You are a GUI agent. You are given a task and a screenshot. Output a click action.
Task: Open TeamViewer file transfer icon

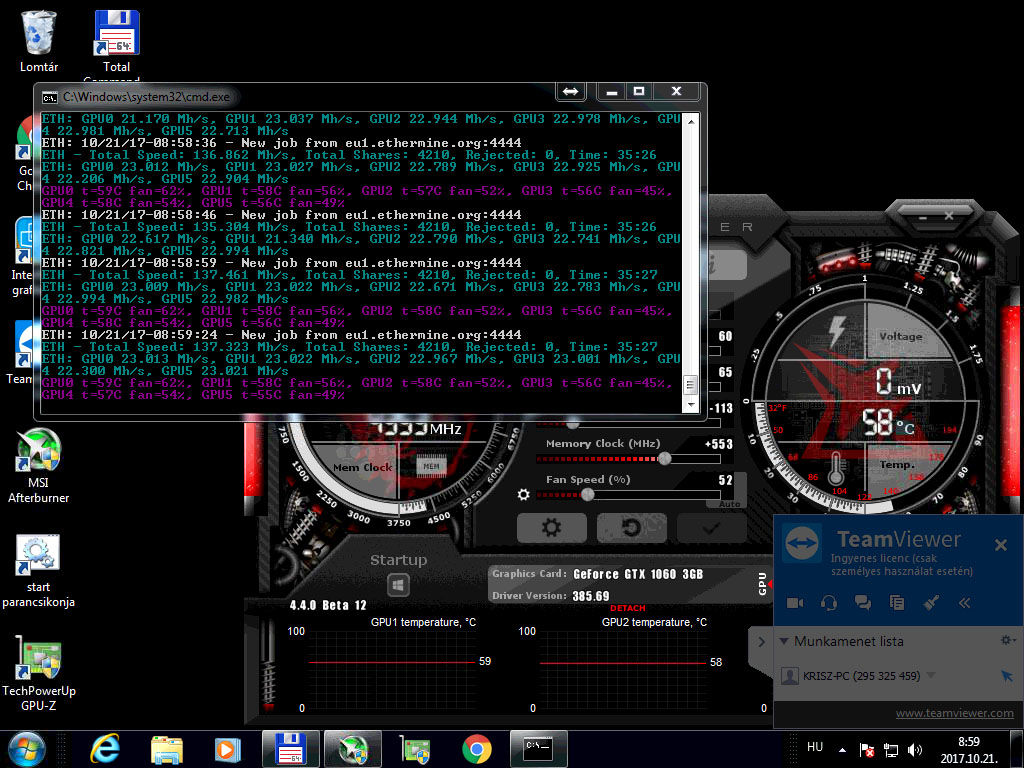coord(896,603)
